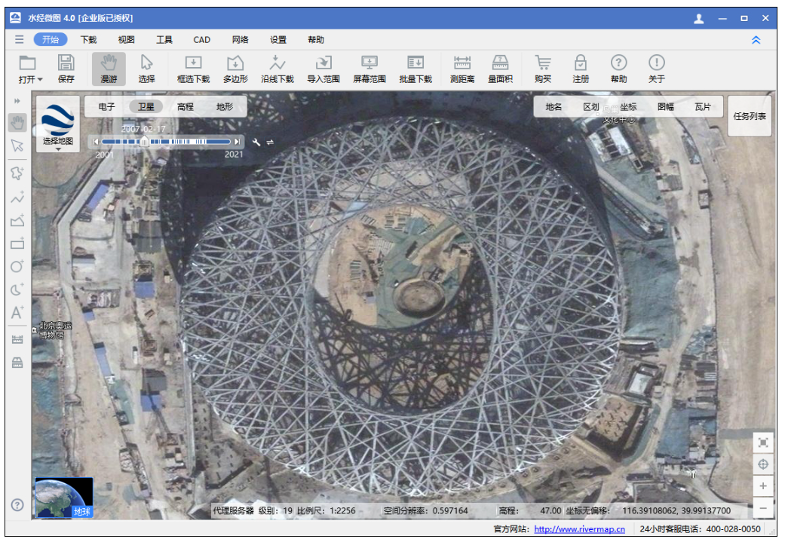785x543 pixels.
Task: Toggle the 坐标 coordinates overlay
Action: pos(628,106)
